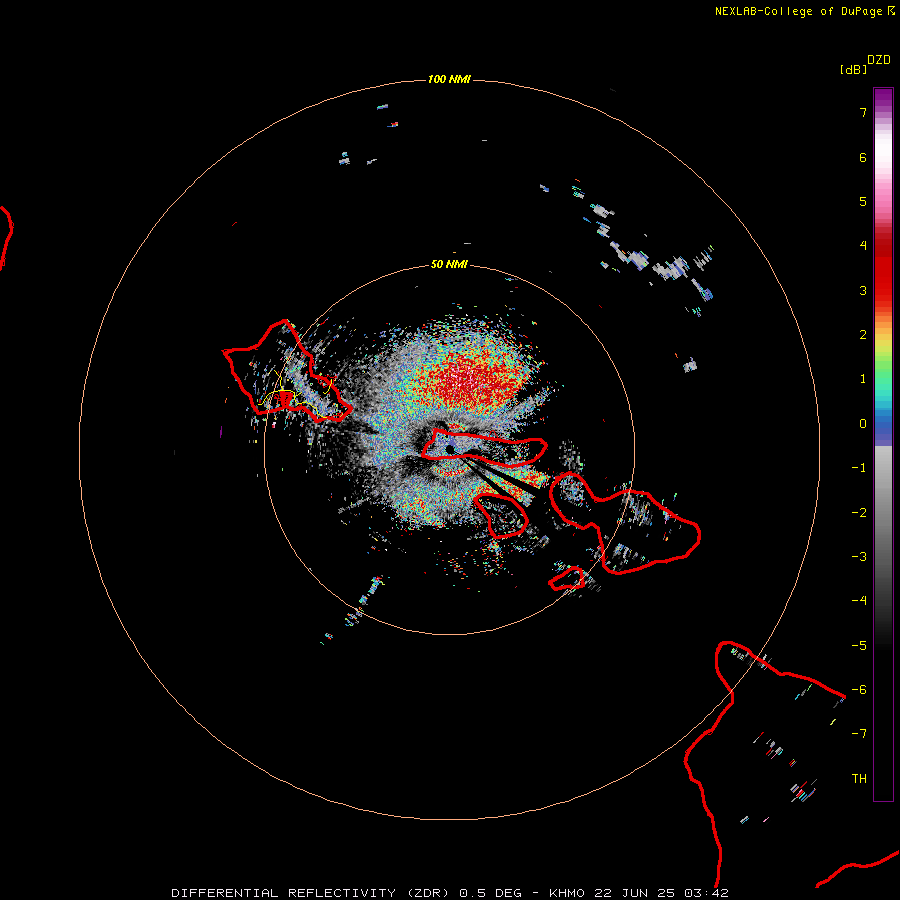The height and width of the screenshot is (900, 900).
Task: Click the 3 value on the color scale
Action: [863, 290]
